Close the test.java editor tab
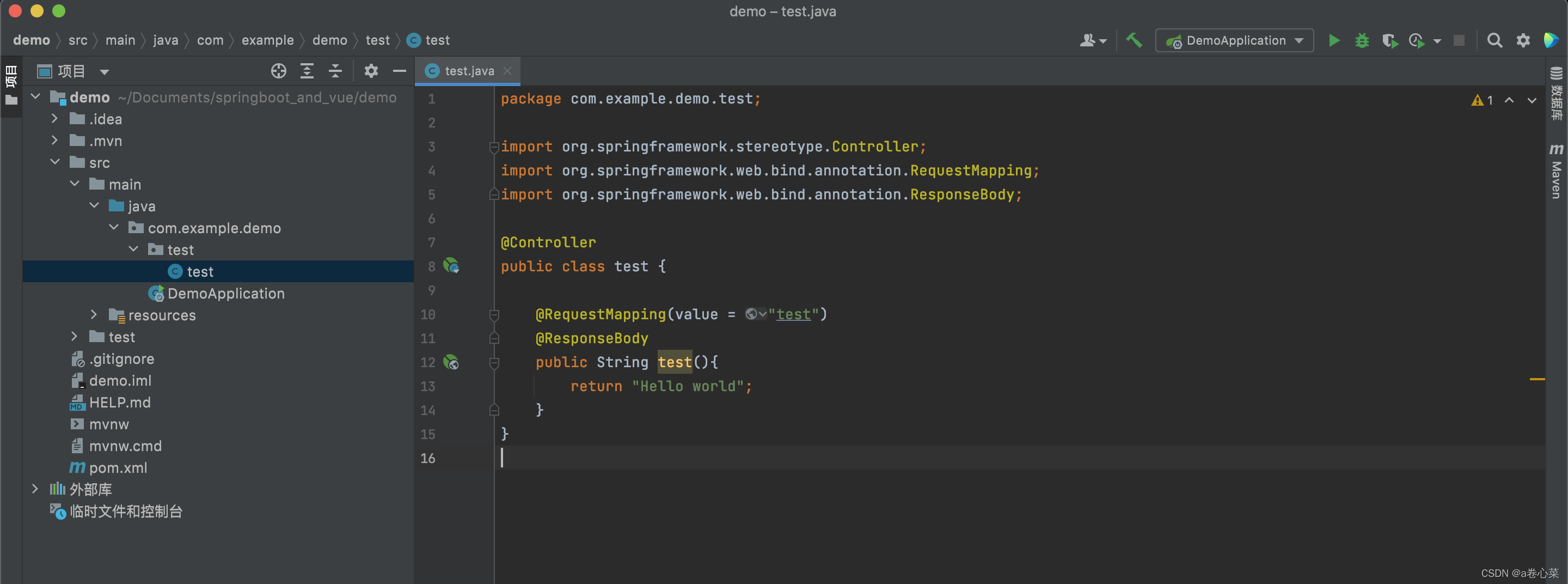 pyautogui.click(x=507, y=71)
